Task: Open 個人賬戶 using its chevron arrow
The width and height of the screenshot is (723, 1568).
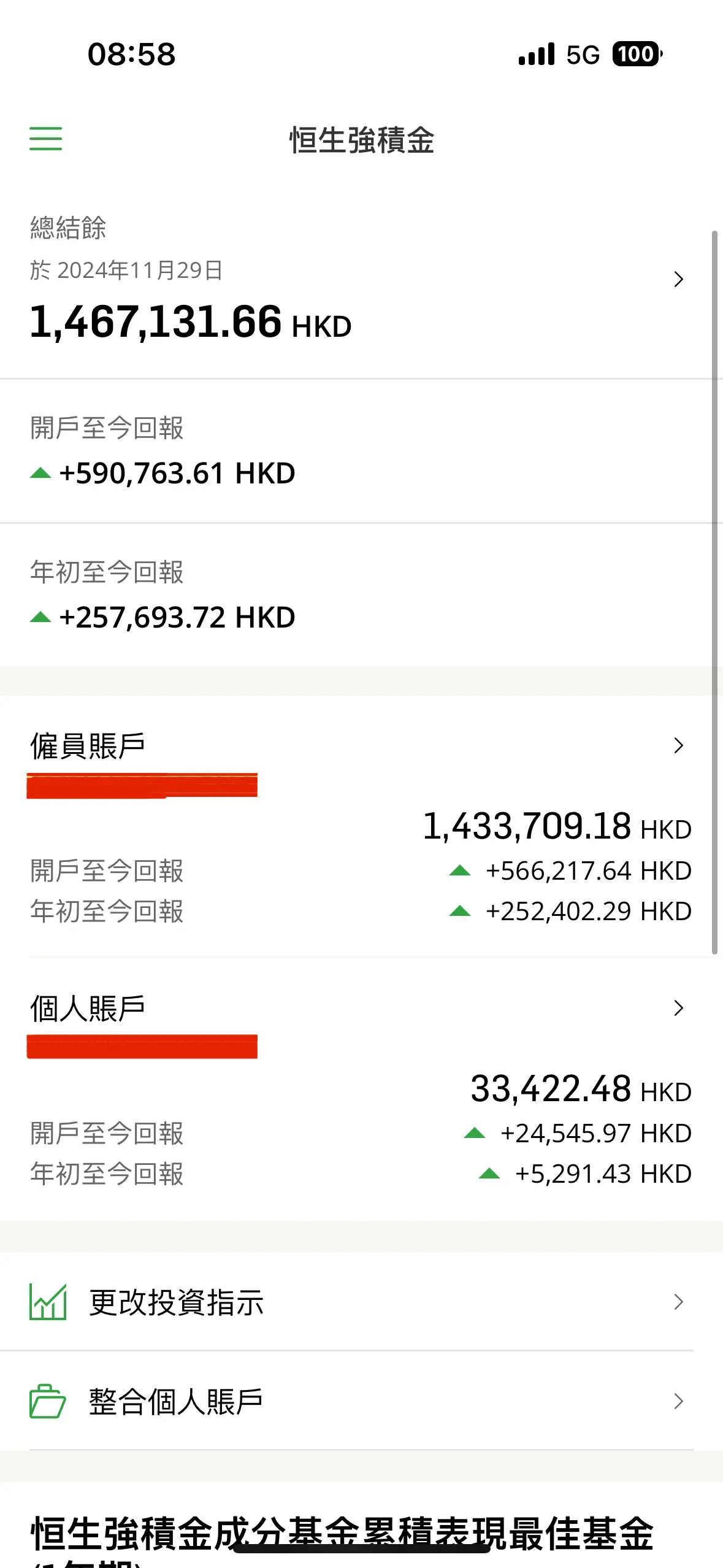Action: click(678, 1008)
